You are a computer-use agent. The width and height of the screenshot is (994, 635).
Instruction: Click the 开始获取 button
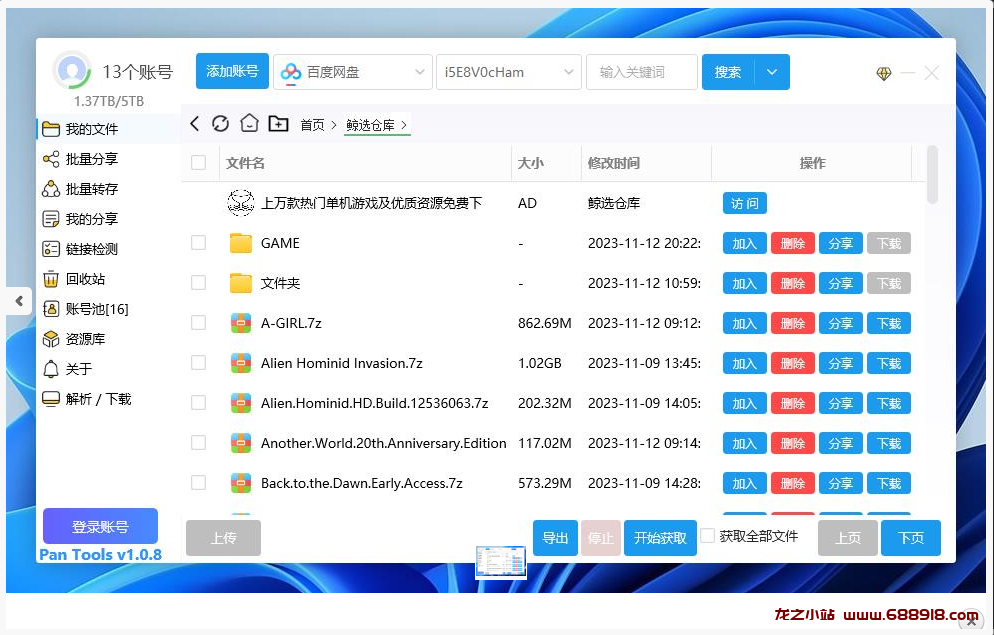click(x=661, y=538)
